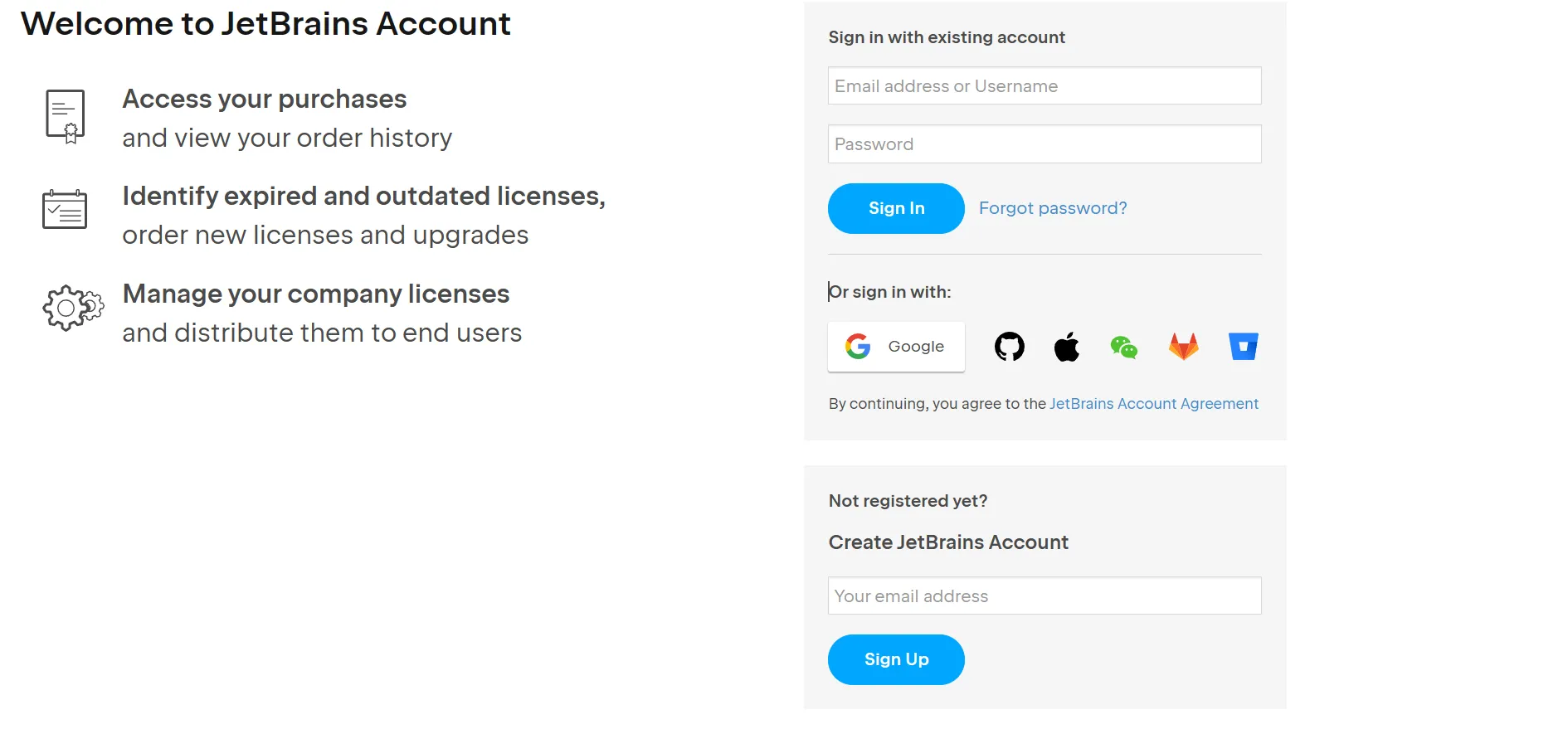The height and width of the screenshot is (734, 1568).
Task: Click the Welcome to JetBrains Account heading
Action: (x=265, y=24)
